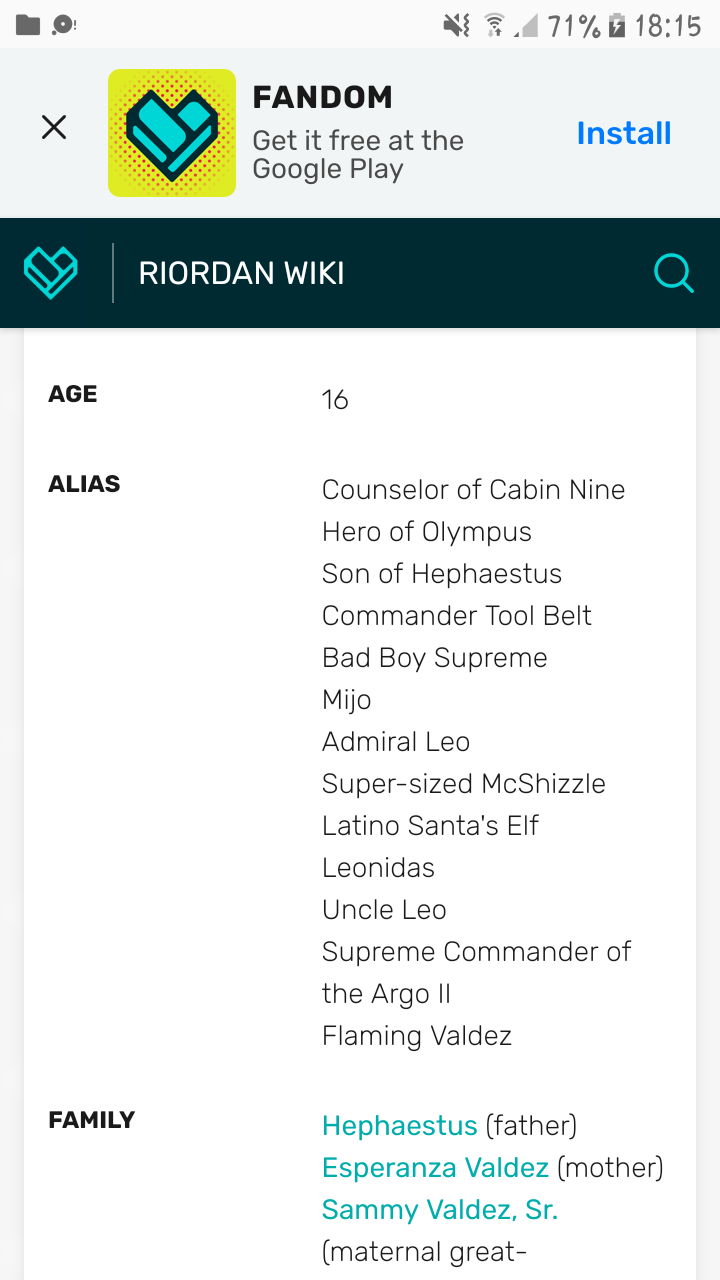Tap the disc notification icon in status bar
This screenshot has width=720, height=1280.
[64, 25]
